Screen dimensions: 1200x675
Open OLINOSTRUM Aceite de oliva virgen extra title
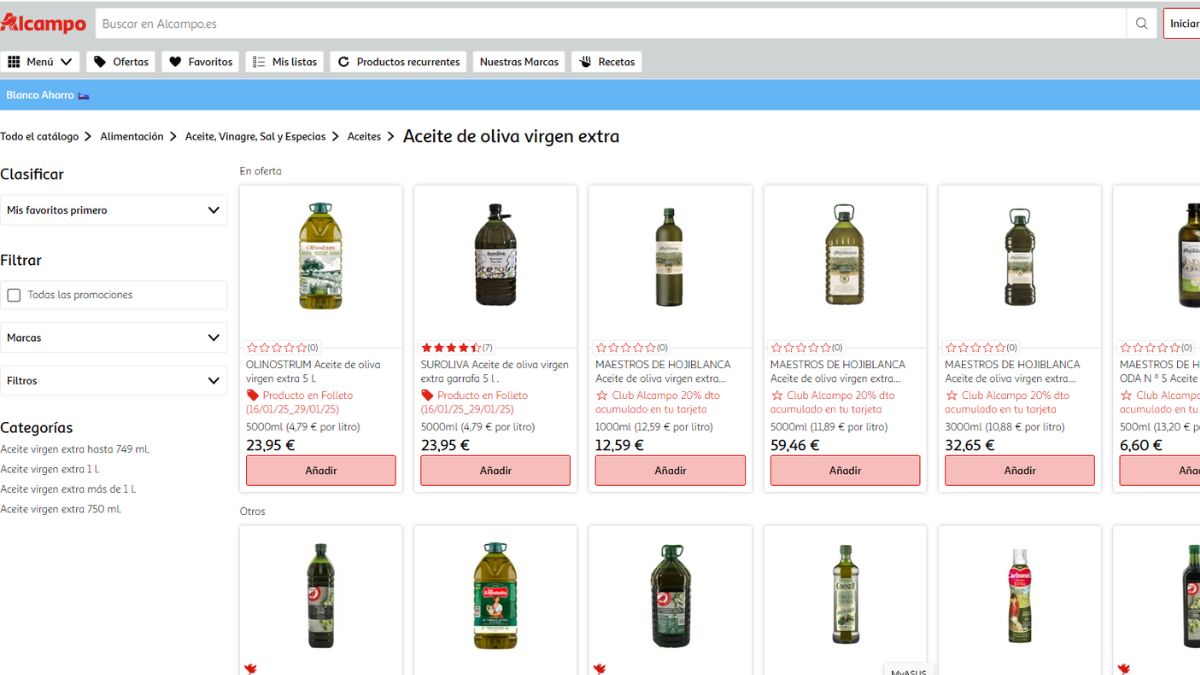point(313,372)
